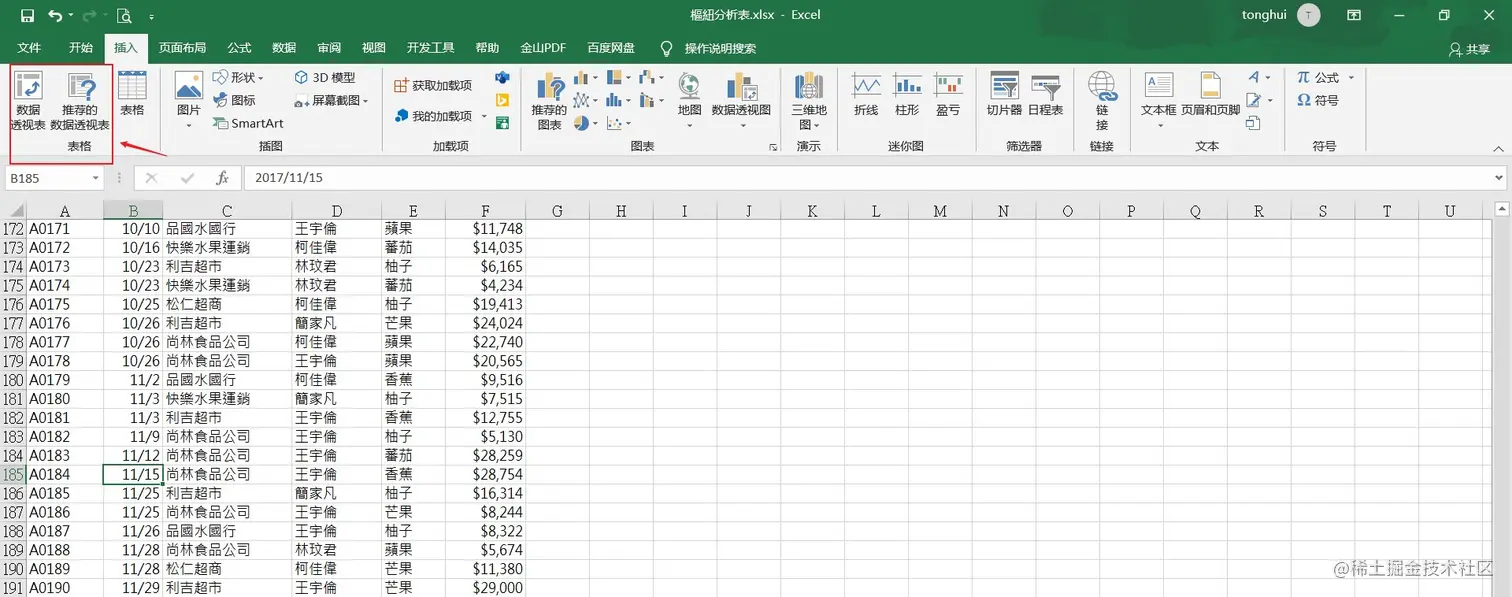This screenshot has height=597, width=1512.
Task: Switch to the 开发工具 Developer tab
Action: click(x=430, y=48)
